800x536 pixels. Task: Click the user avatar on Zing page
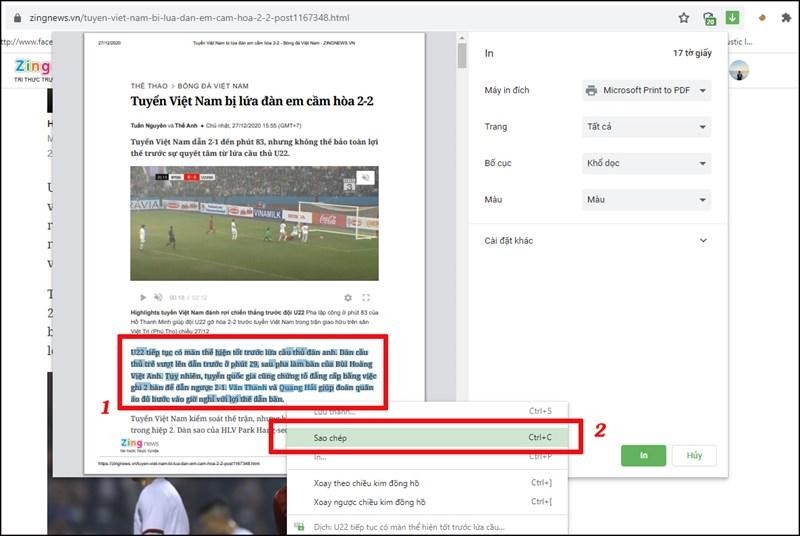coord(739,70)
